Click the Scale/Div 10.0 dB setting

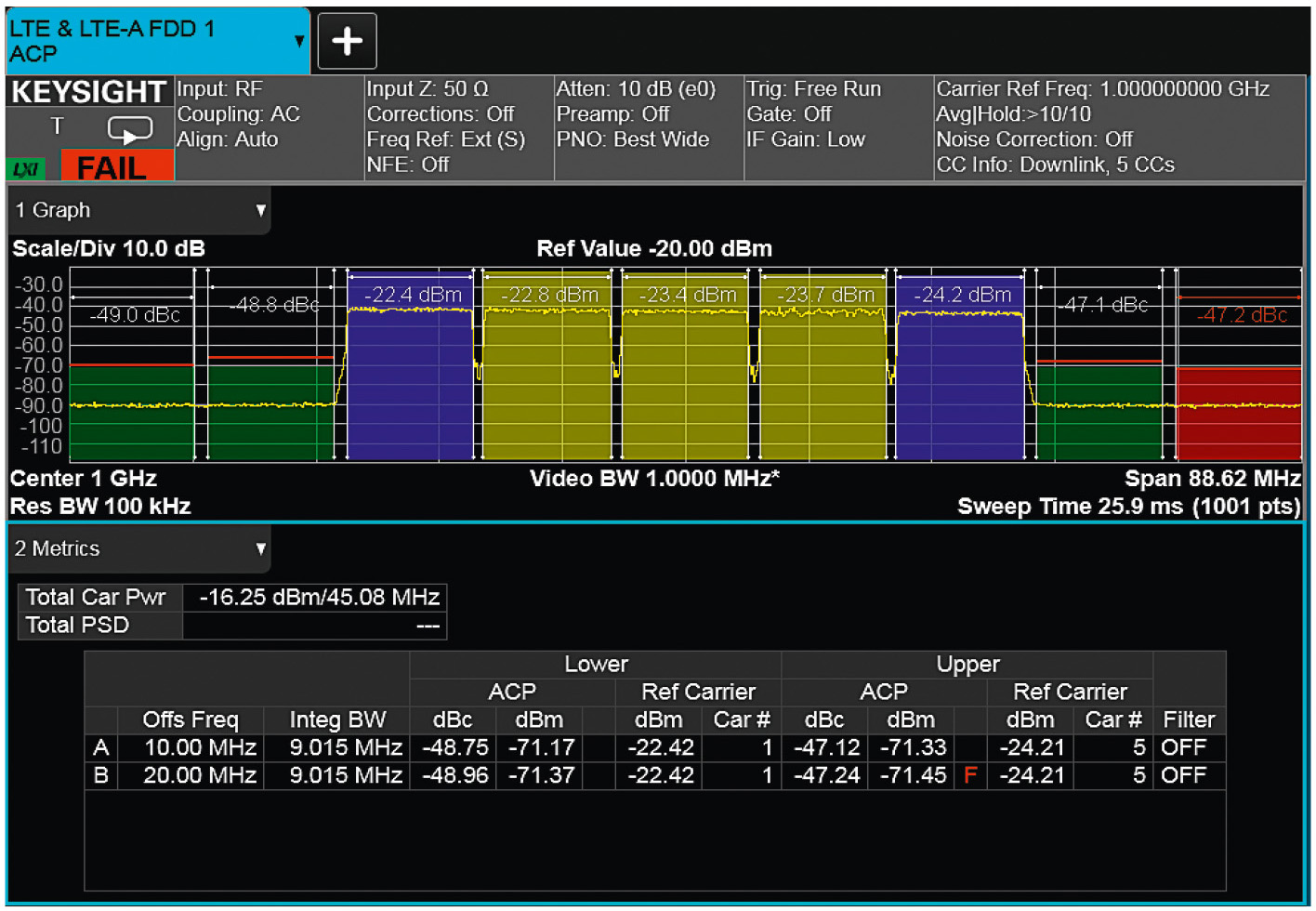109,249
